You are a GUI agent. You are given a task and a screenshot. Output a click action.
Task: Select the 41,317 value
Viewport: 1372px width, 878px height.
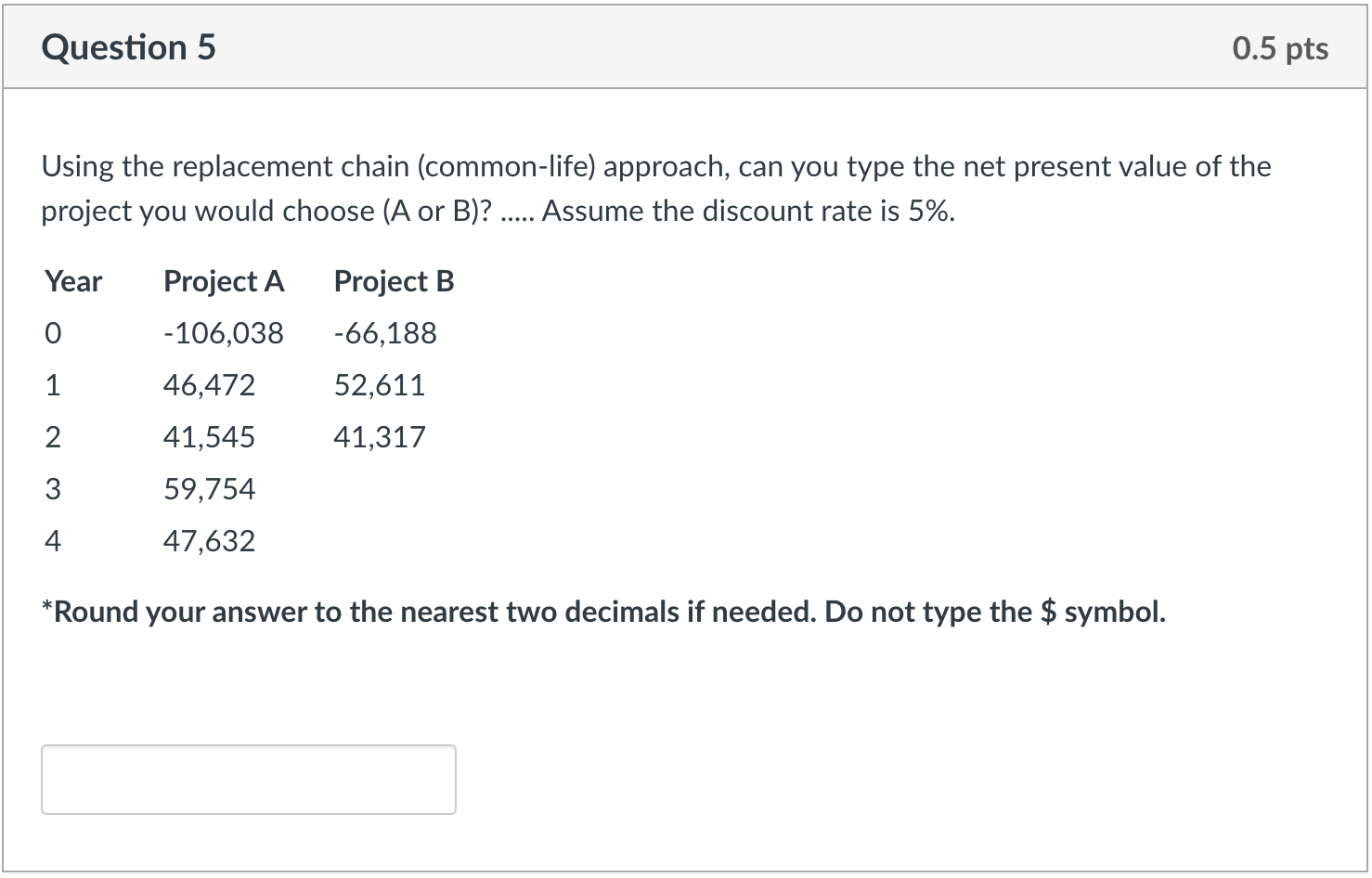[x=380, y=437]
